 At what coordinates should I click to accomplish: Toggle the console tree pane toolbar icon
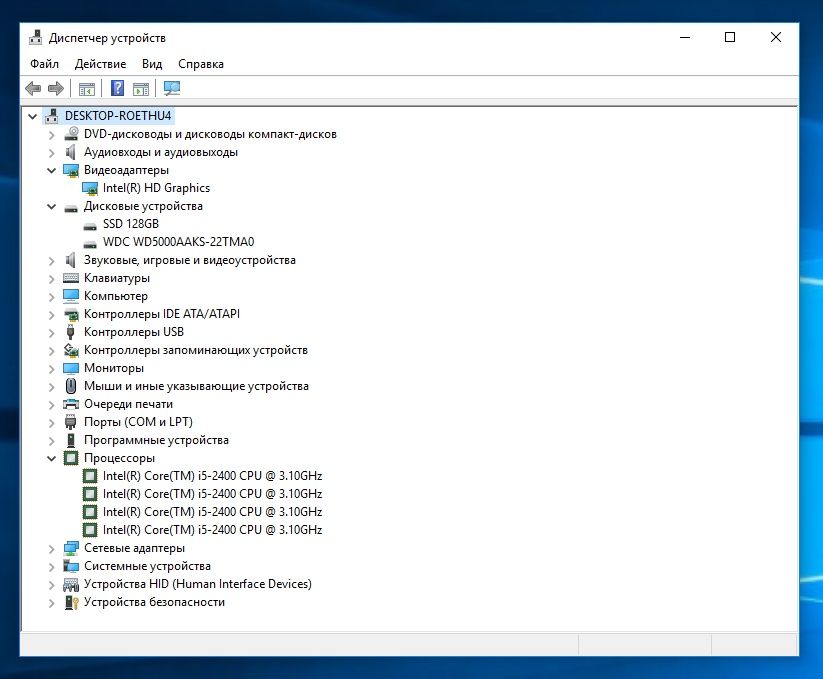point(87,89)
